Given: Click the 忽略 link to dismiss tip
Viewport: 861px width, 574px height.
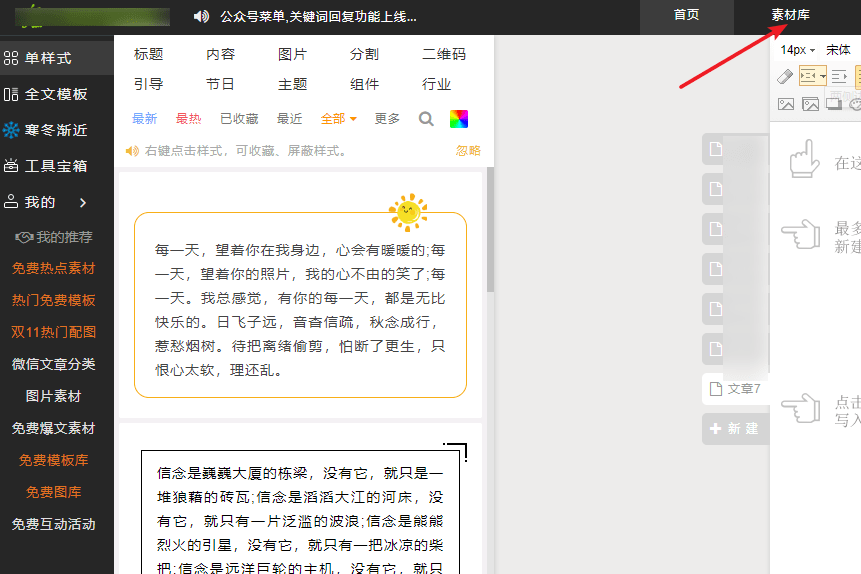Looking at the screenshot, I should click(x=468, y=151).
